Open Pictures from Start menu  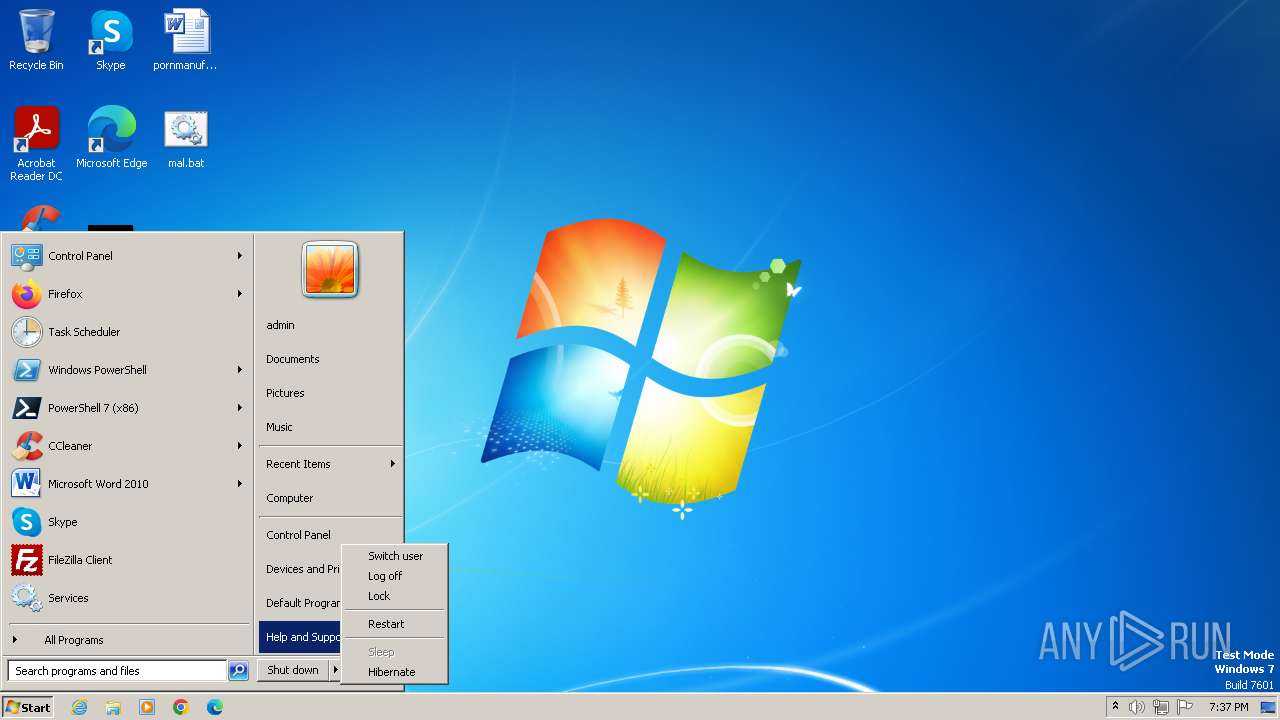330,393
